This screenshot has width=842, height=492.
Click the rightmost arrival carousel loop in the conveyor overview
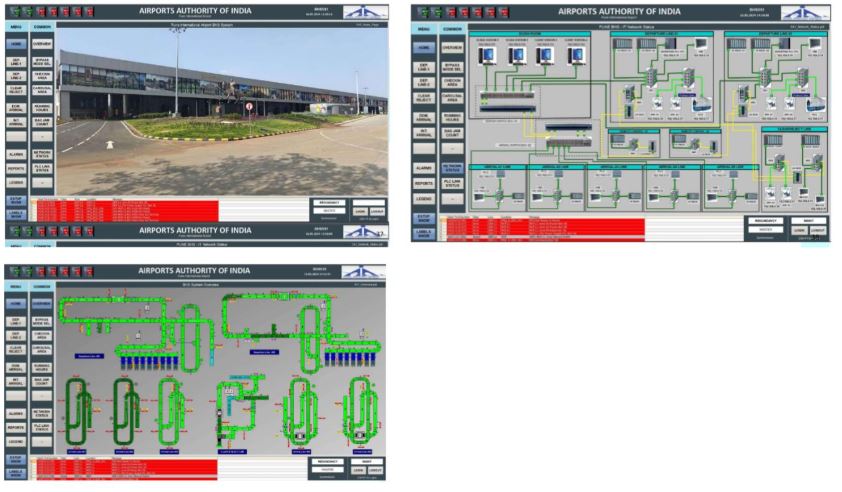click(x=364, y=412)
